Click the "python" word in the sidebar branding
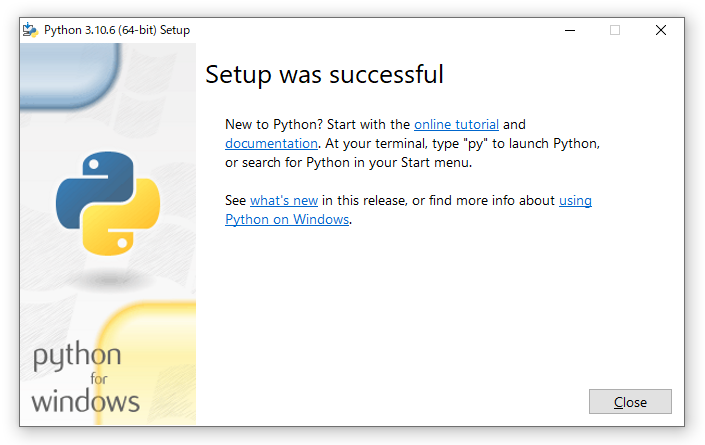 click(77, 358)
